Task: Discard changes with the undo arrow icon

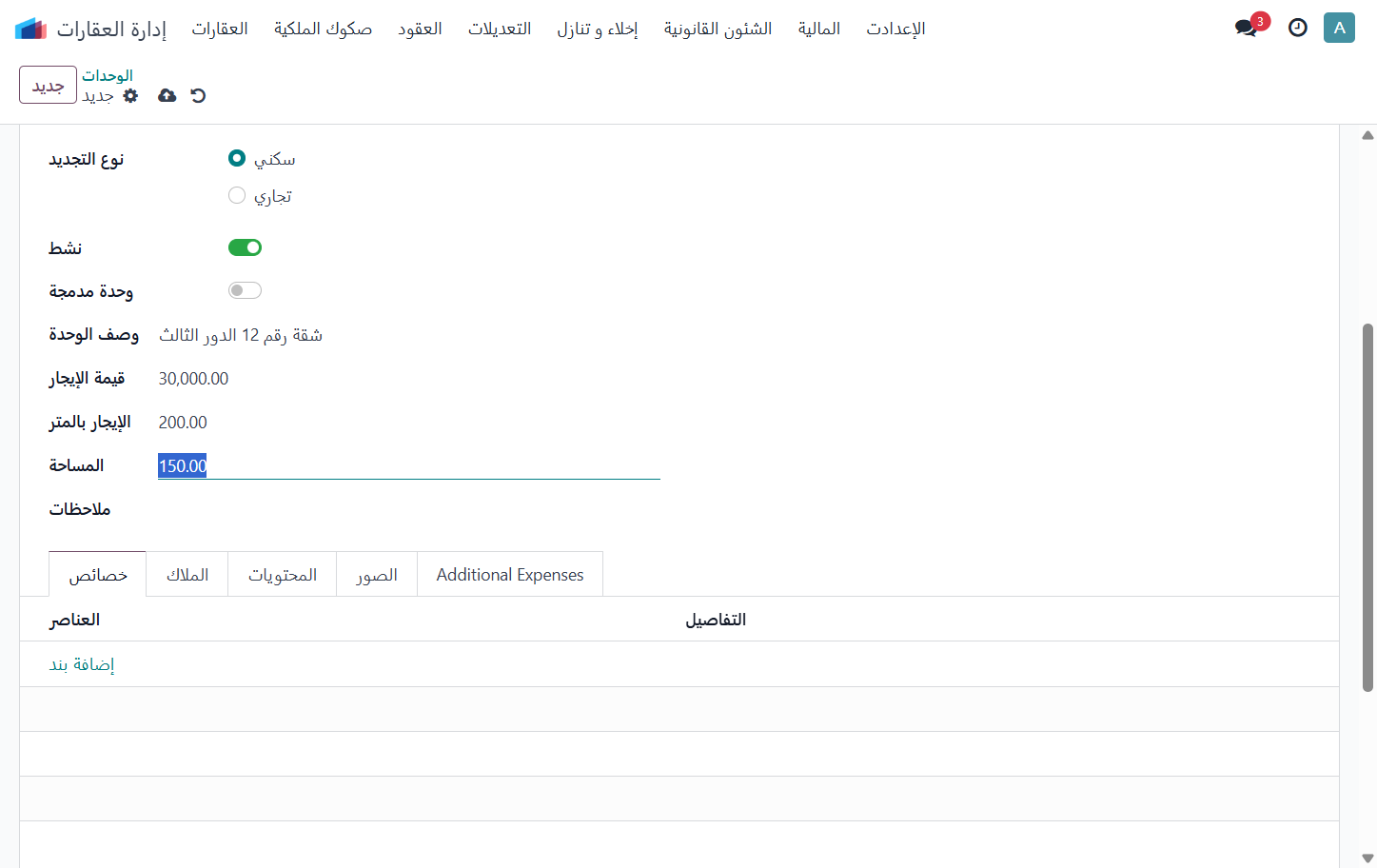Action: click(x=198, y=95)
